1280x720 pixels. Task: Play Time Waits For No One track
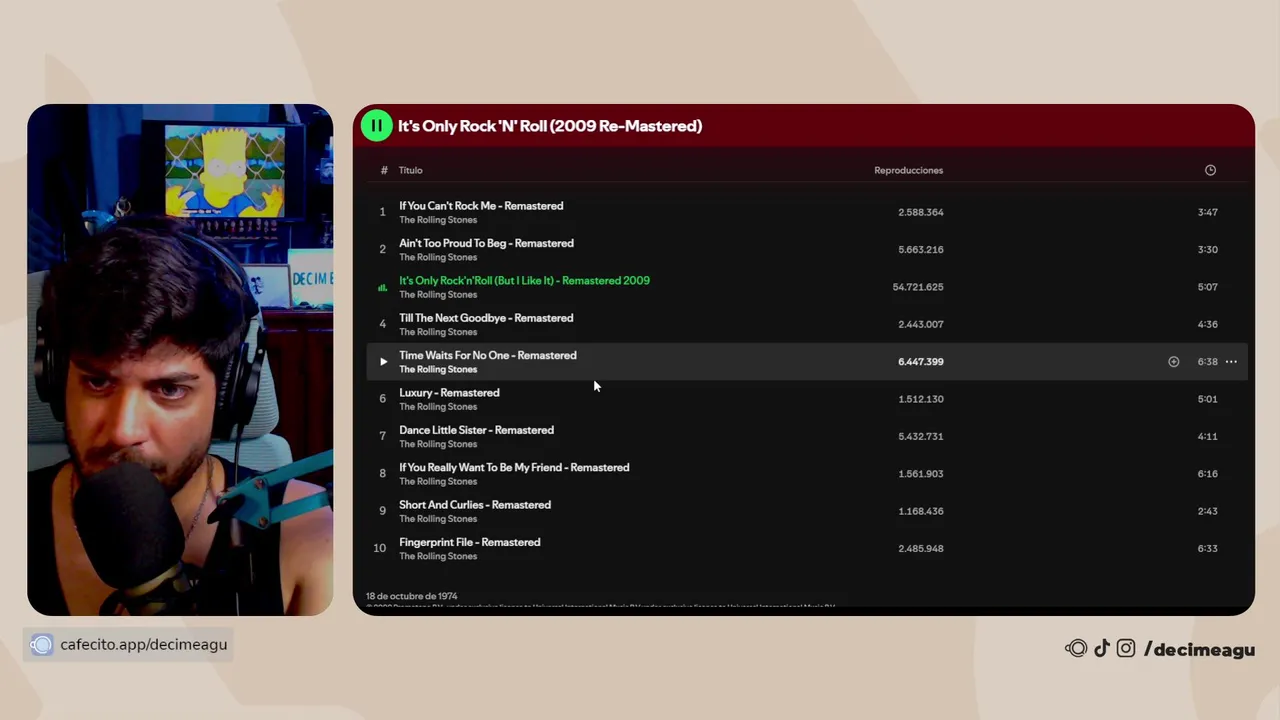(383, 362)
